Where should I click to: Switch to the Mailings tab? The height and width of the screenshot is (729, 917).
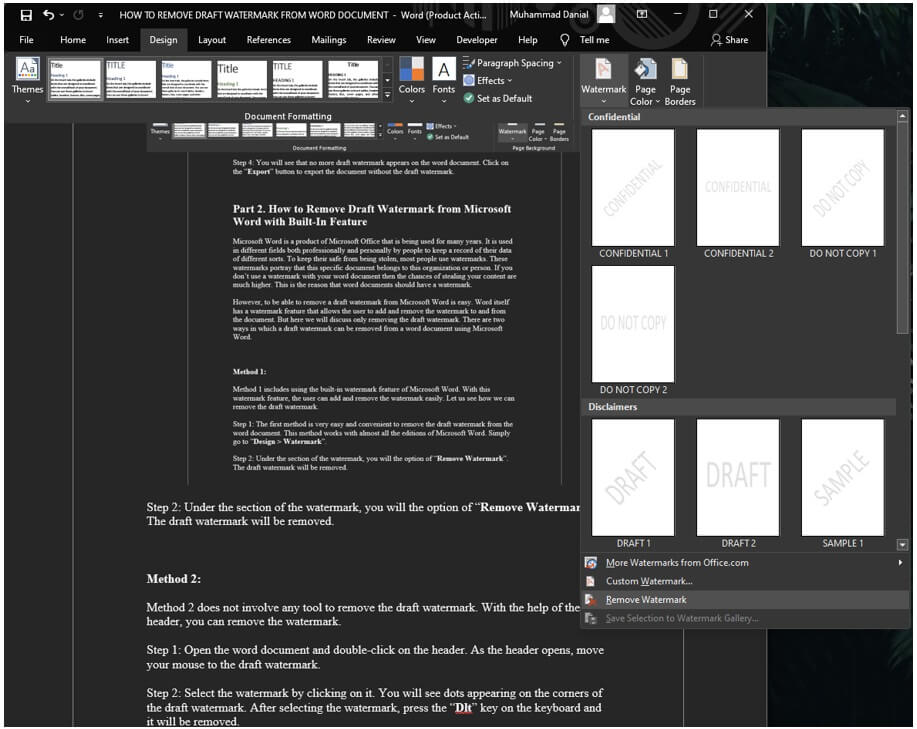330,40
